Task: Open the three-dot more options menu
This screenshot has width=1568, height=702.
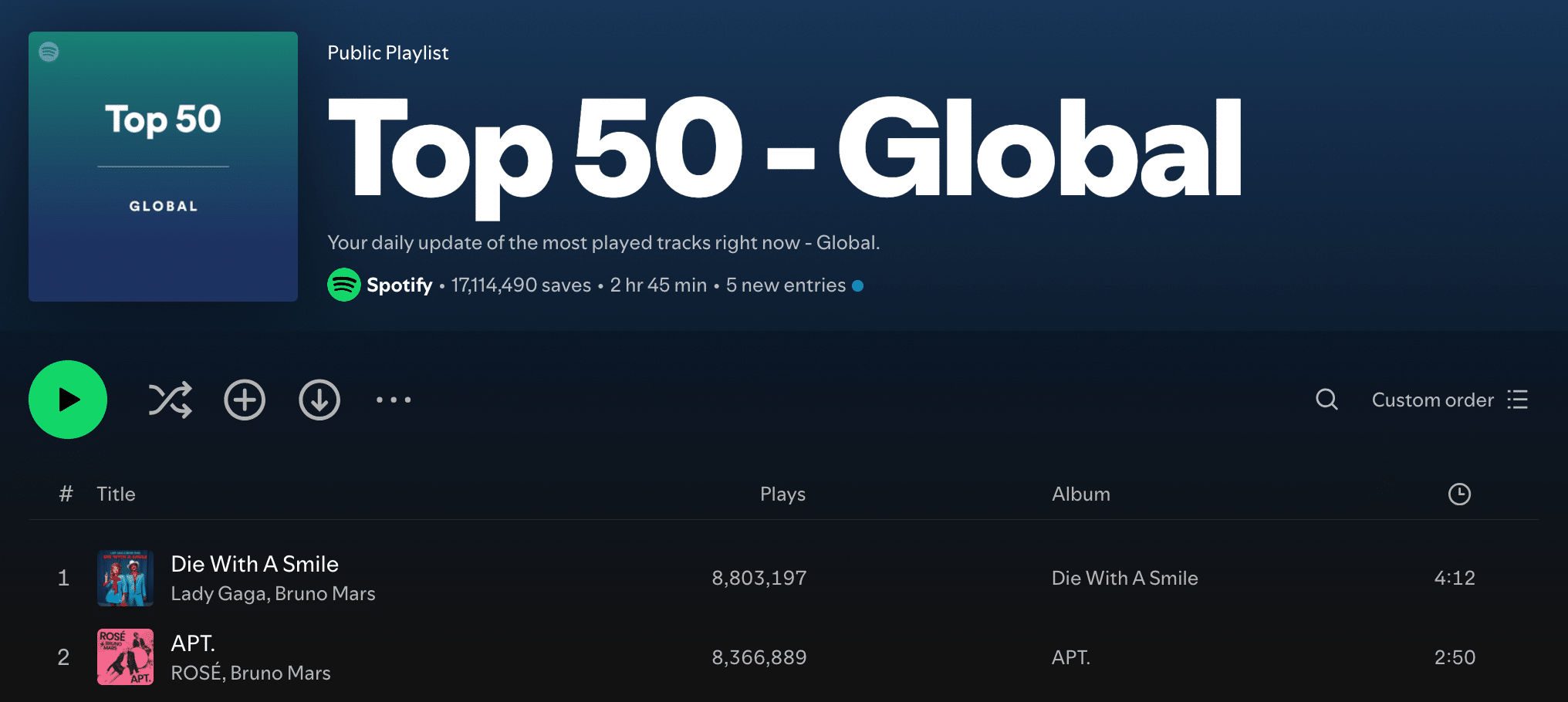Action: (394, 400)
